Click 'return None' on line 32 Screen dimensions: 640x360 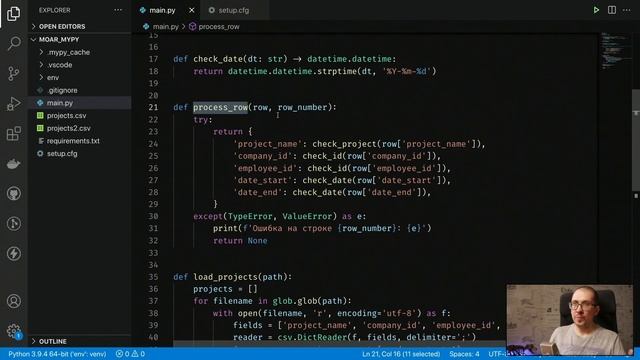point(240,240)
